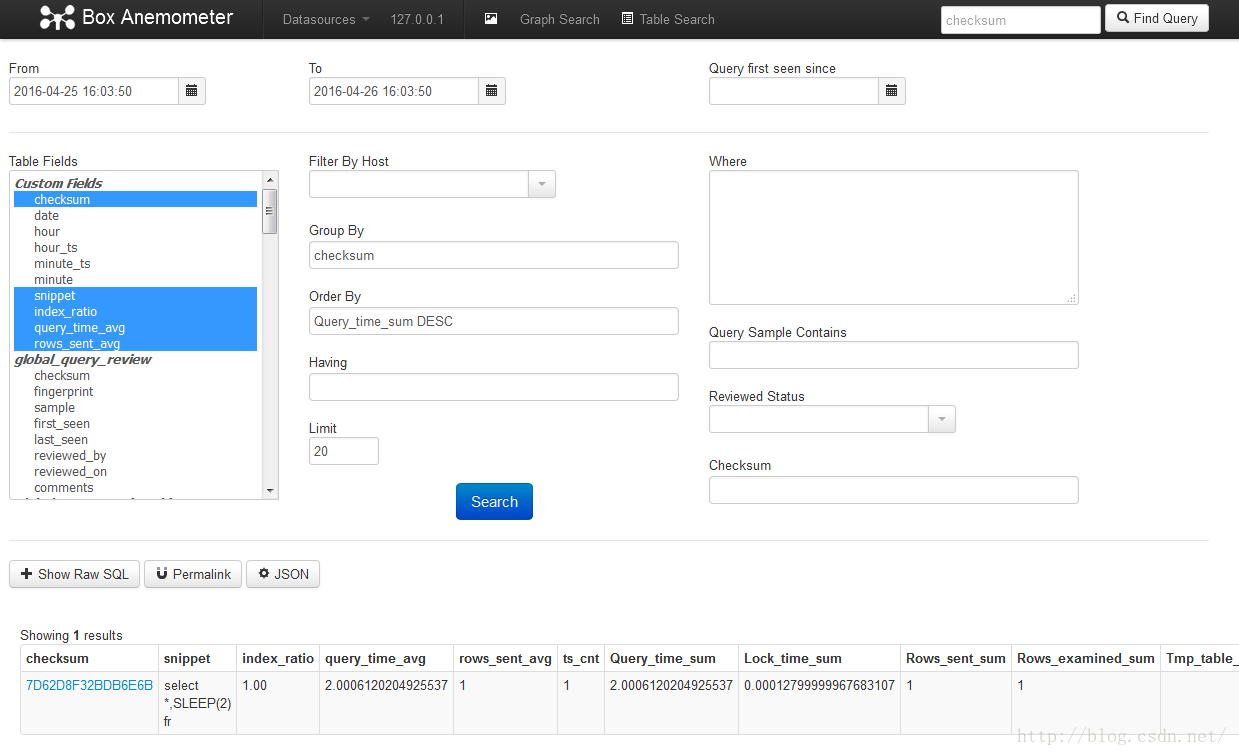The width and height of the screenshot is (1239, 756).
Task: Click the Find Query button
Action: 1157,18
